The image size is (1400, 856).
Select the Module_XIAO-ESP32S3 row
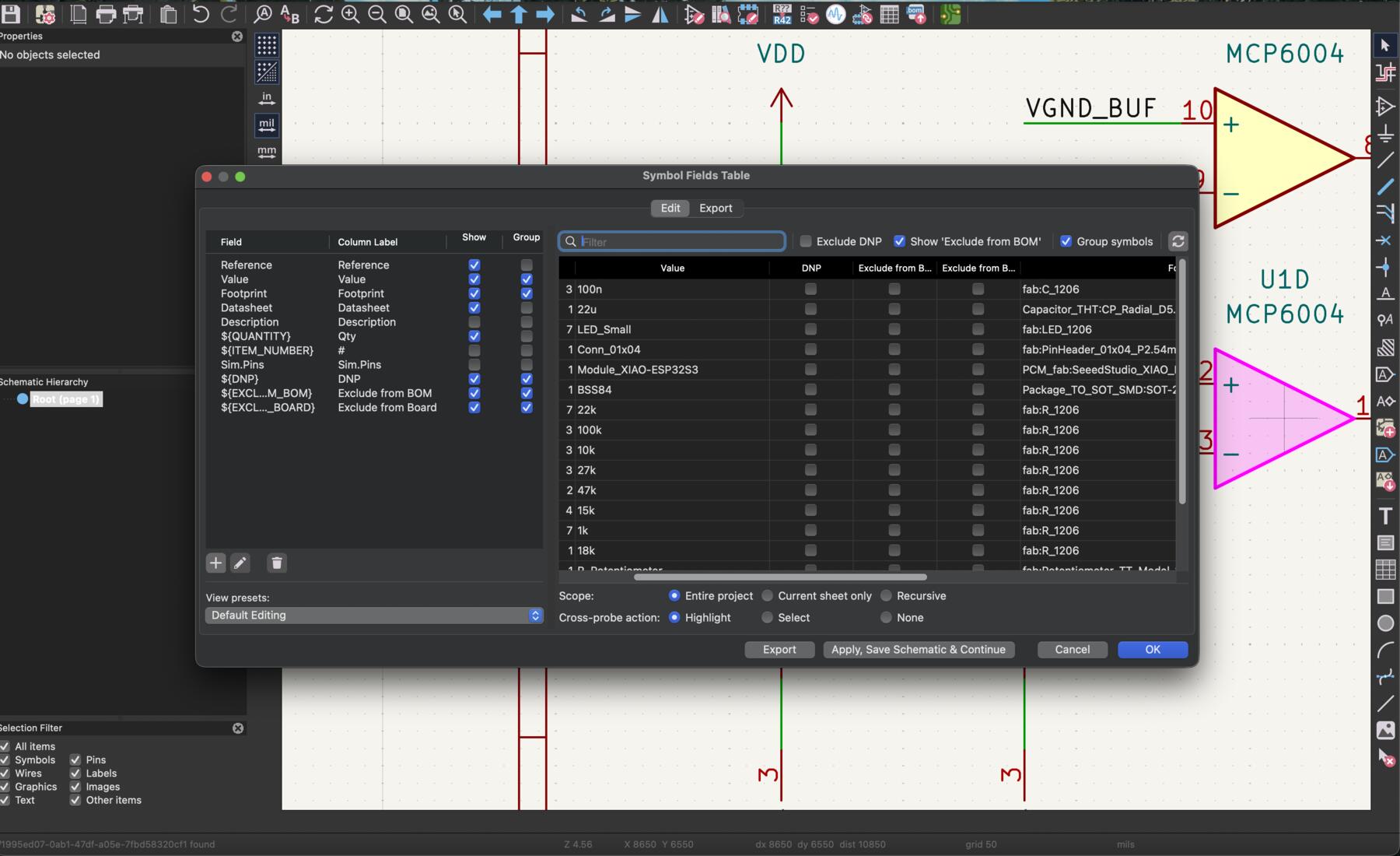[867, 370]
